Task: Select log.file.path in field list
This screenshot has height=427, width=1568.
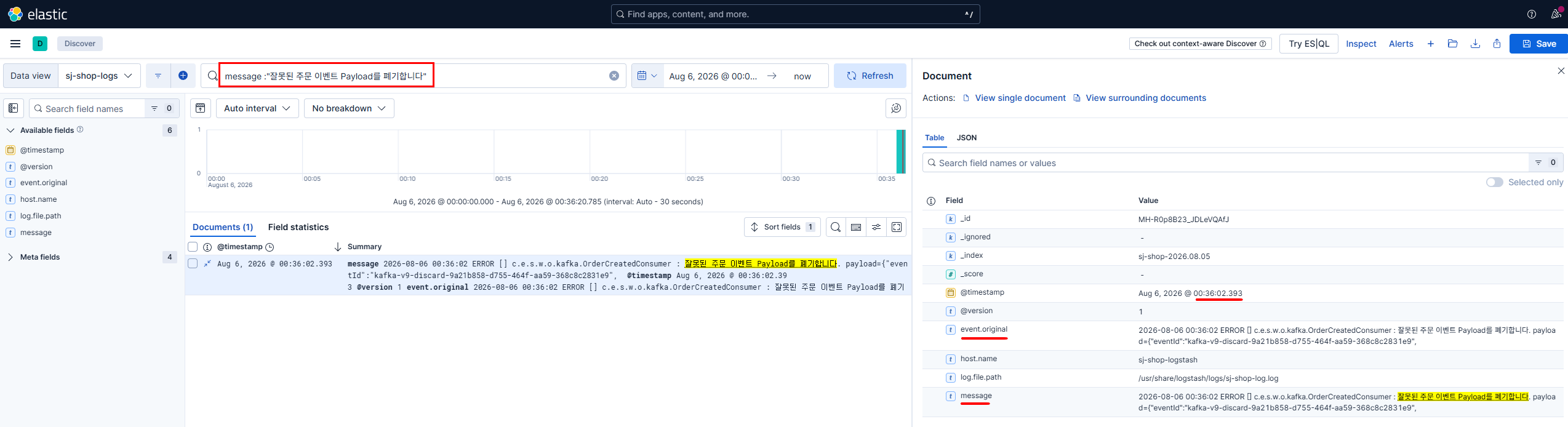Action: [x=41, y=216]
